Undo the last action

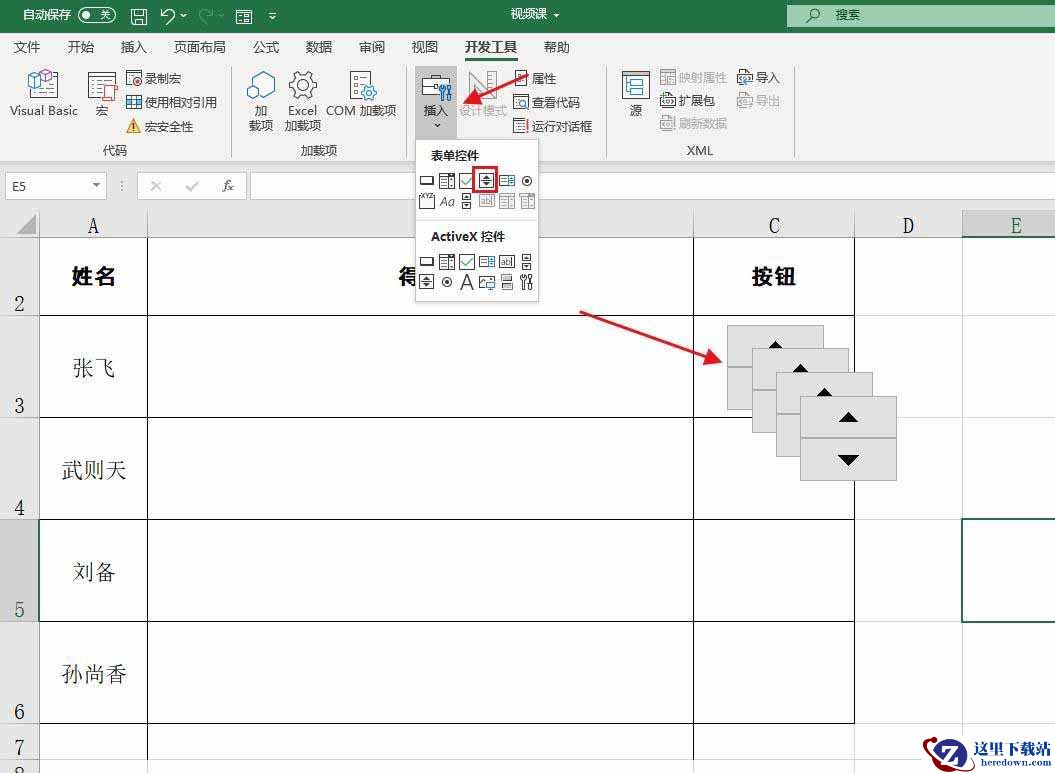[x=168, y=15]
